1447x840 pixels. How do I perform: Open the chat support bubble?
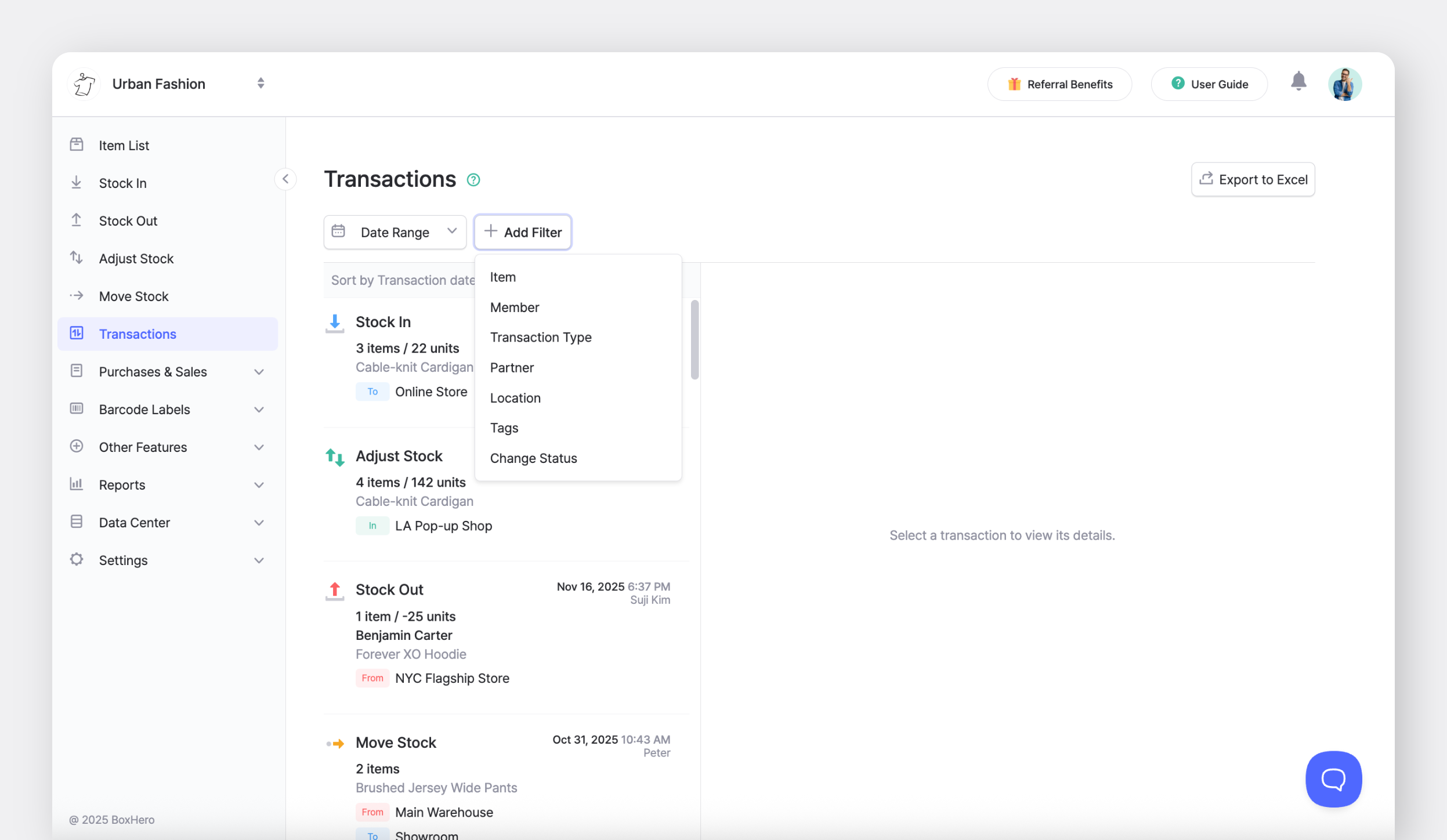(x=1333, y=779)
